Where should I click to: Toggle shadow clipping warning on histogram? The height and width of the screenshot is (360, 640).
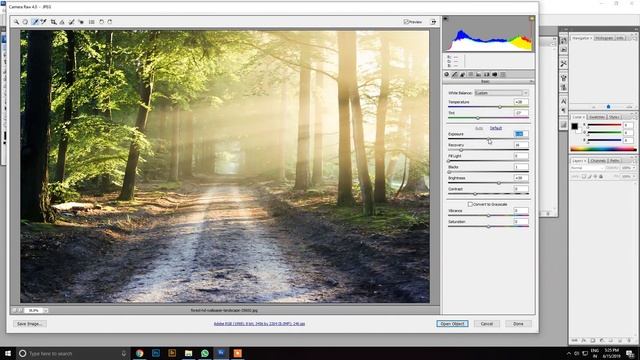tap(446, 19)
